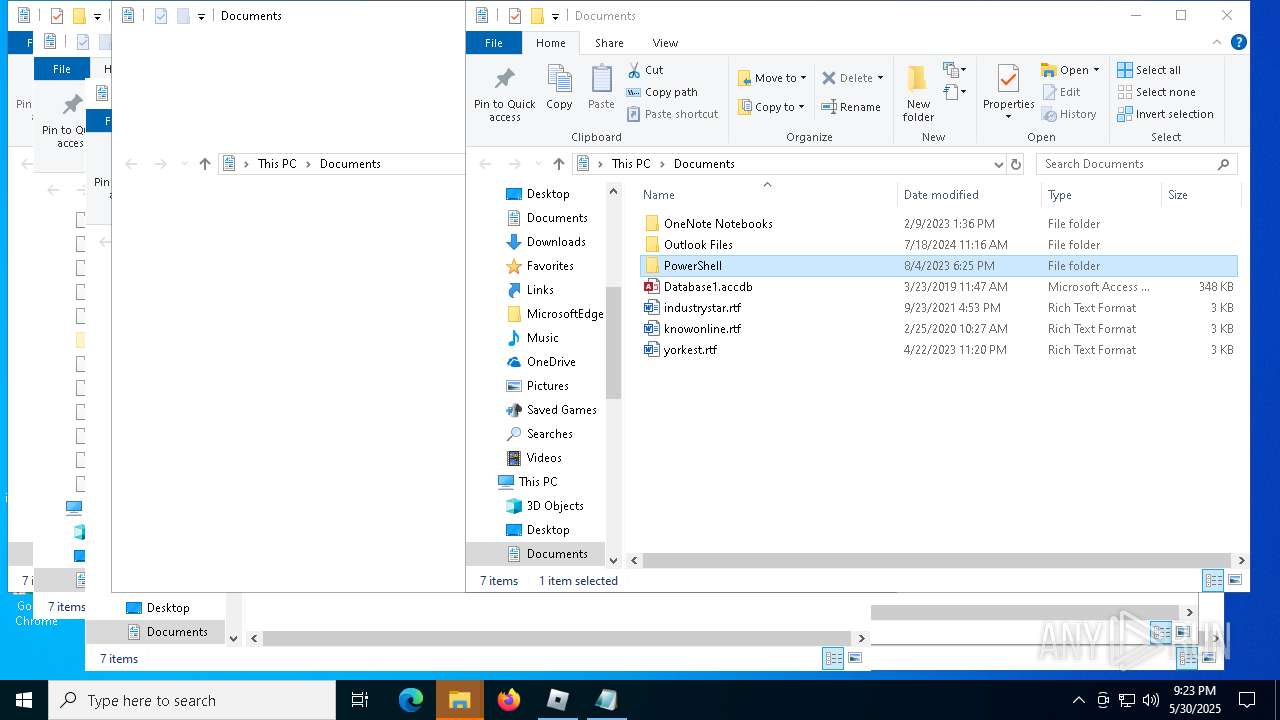Switch to the Home ribbon tab
This screenshot has width=1280, height=720.
pyautogui.click(x=551, y=43)
